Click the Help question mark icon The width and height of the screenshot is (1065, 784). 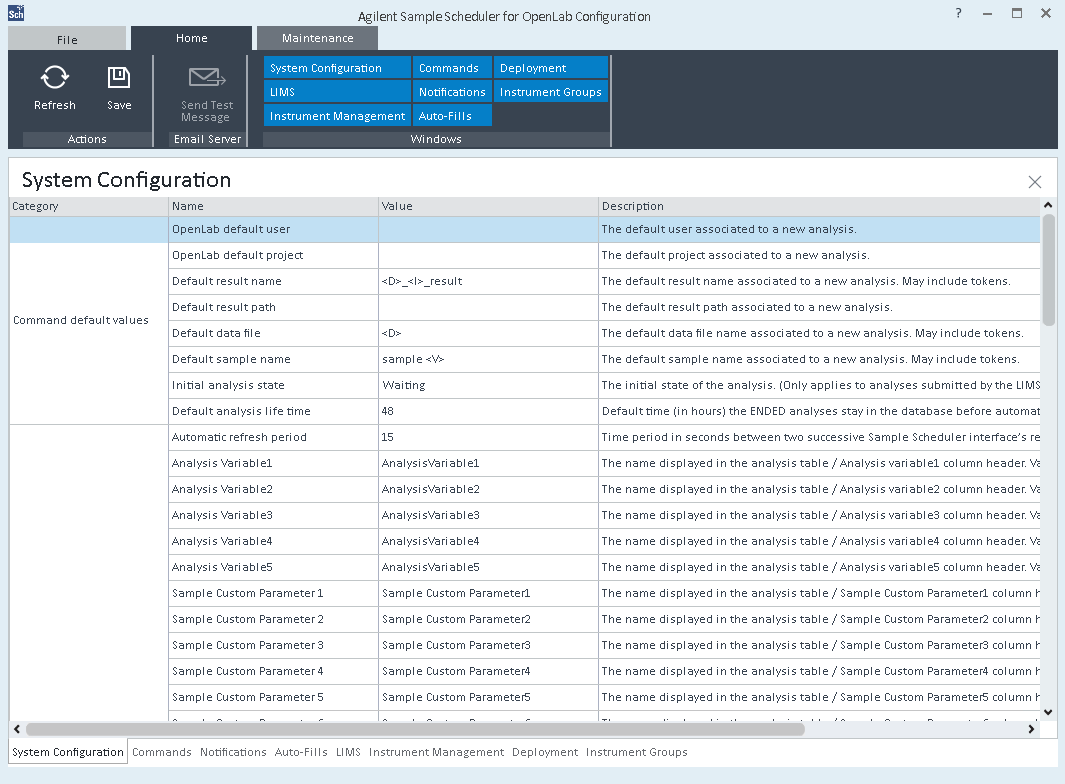point(958,14)
